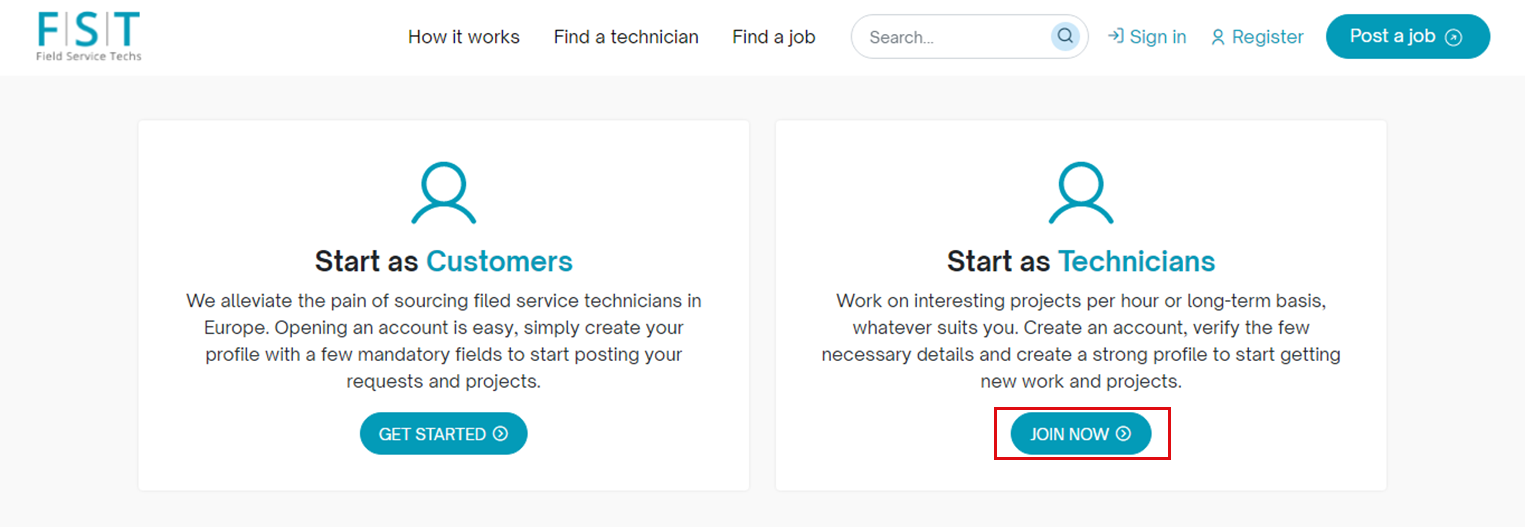Screen dimensions: 1525x527
Task: Click the circled arrow inside GET STARTED
Action: 500,434
